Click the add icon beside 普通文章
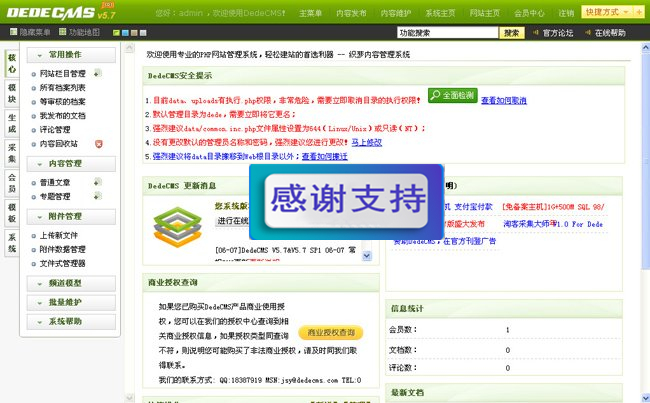The image size is (650, 403). click(x=97, y=182)
